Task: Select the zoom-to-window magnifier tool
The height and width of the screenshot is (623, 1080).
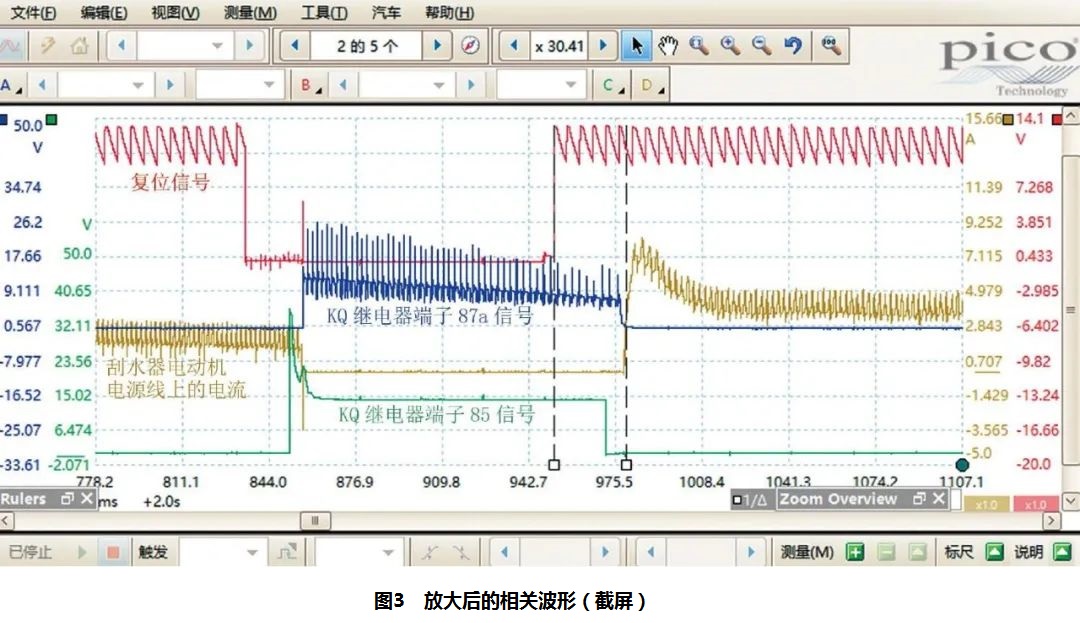Action: pos(699,46)
